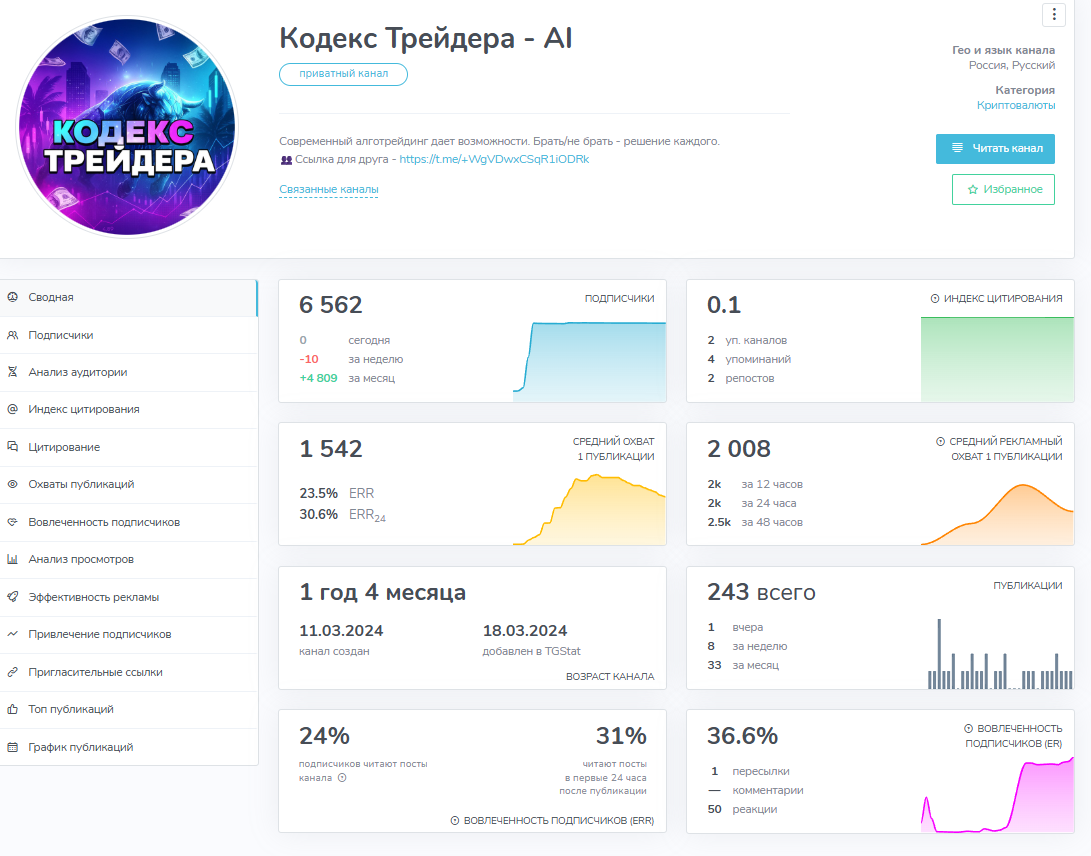Select Цитирование menu item
This screenshot has width=1091, height=856.
click(129, 447)
